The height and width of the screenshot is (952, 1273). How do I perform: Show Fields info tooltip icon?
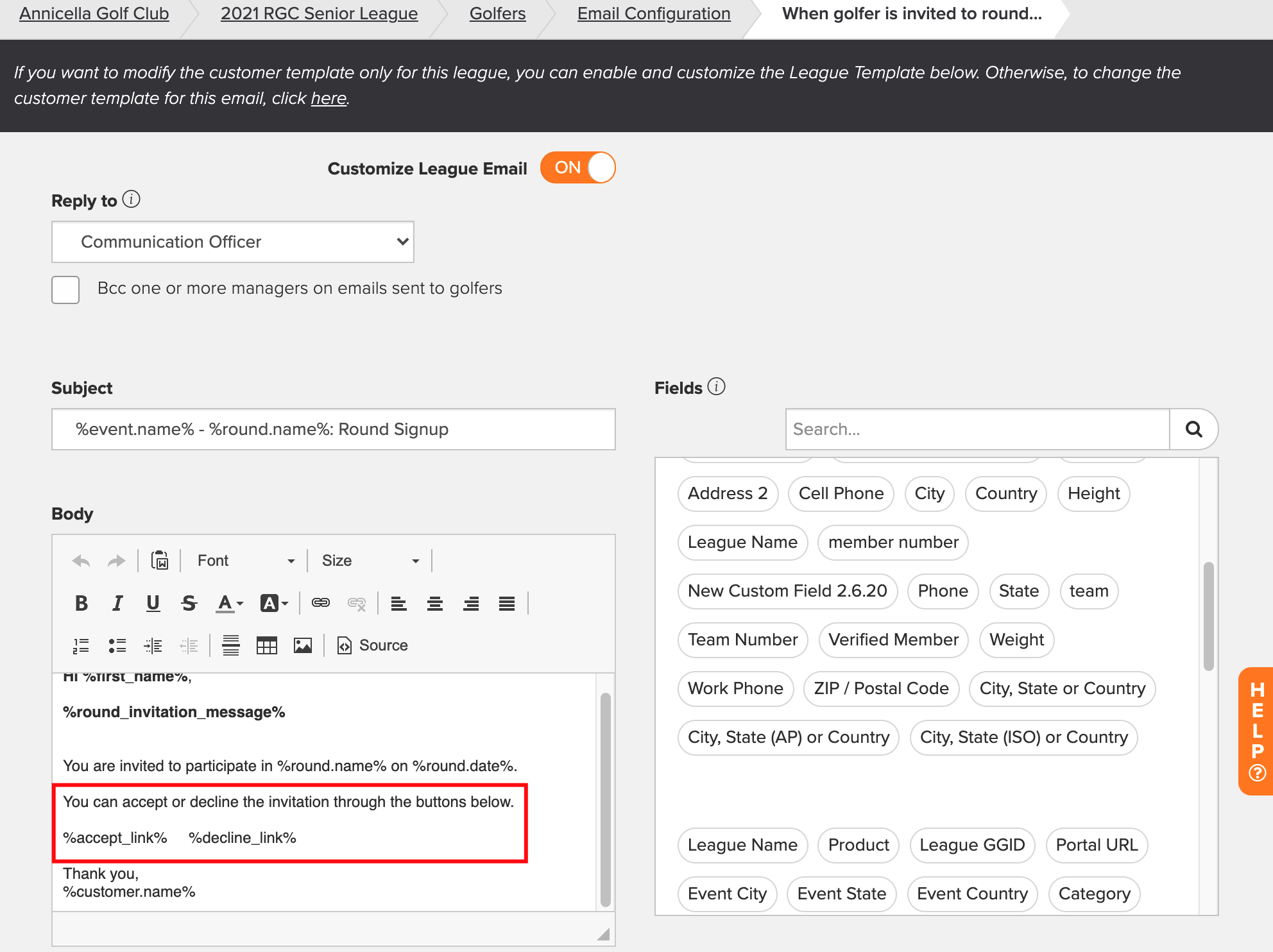(x=716, y=387)
